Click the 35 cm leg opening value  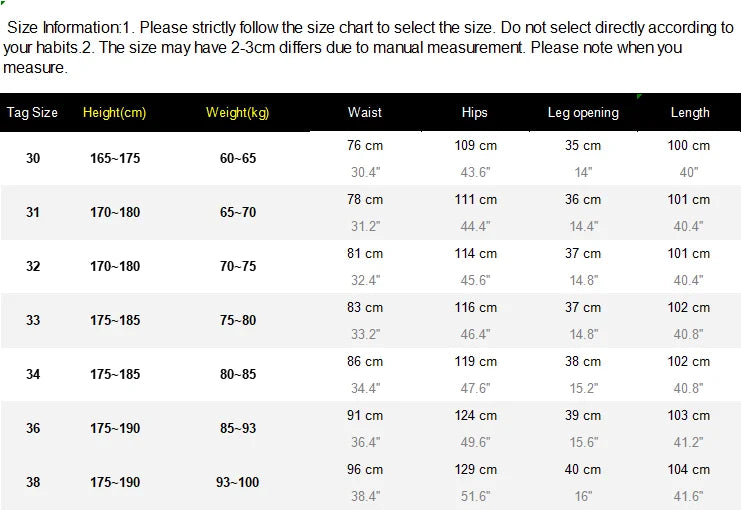click(583, 145)
